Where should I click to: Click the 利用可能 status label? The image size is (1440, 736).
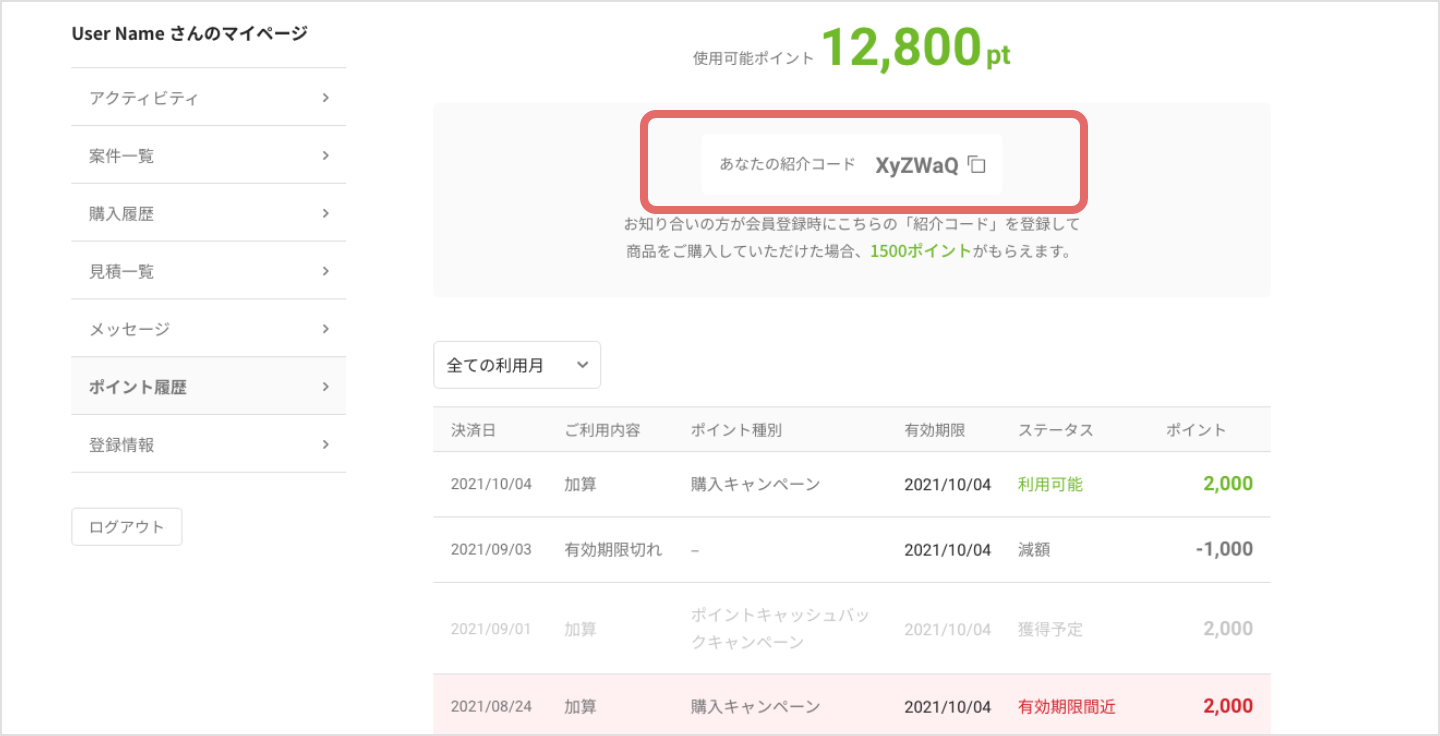pyautogui.click(x=1048, y=483)
